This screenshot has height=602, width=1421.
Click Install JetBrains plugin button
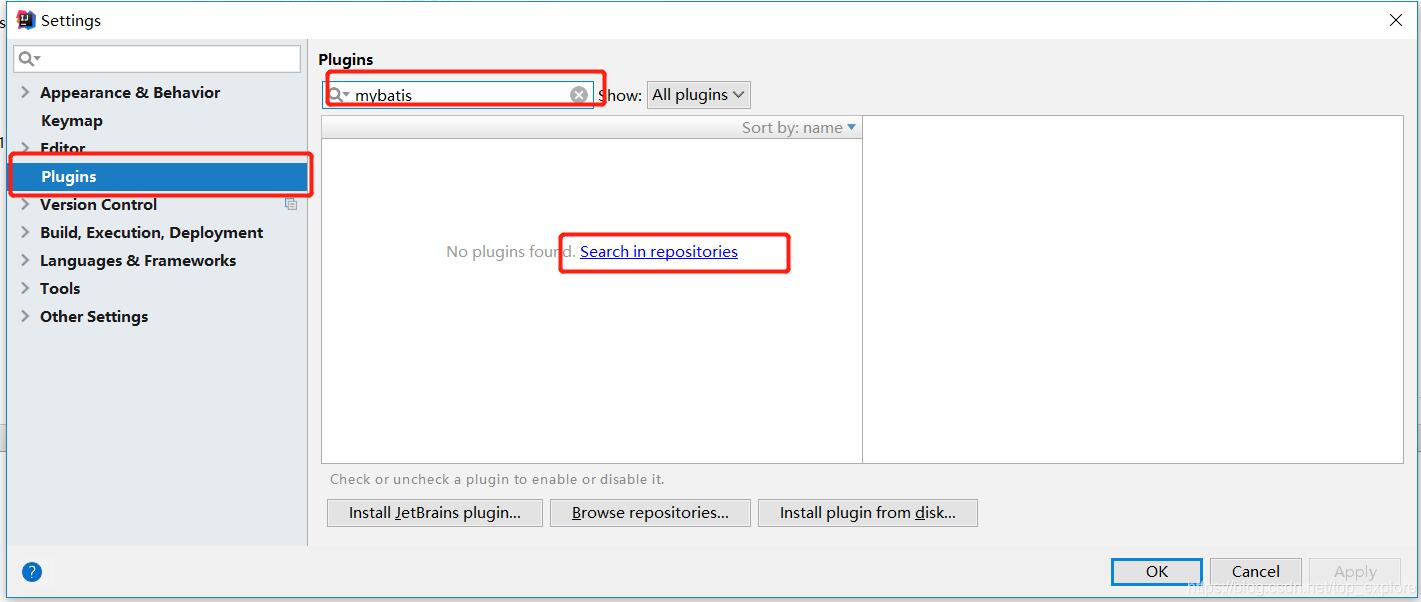point(435,513)
